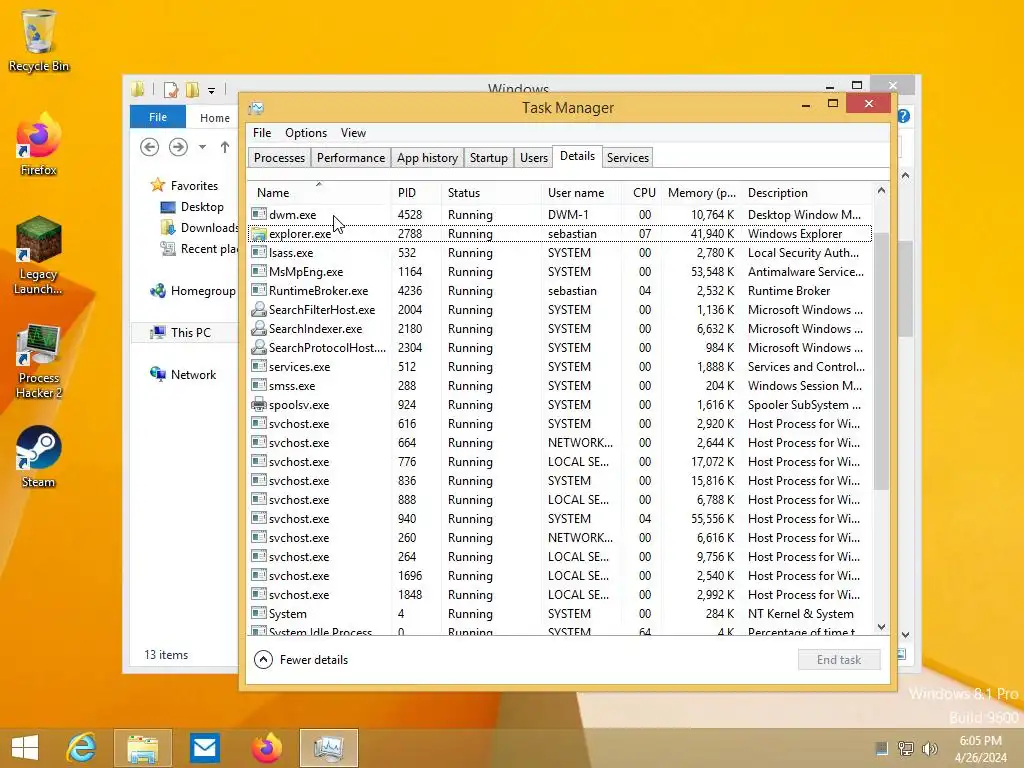Screen dimensions: 1024x768
Task: Open the volume icon in system tray
Action: pyautogui.click(x=929, y=748)
